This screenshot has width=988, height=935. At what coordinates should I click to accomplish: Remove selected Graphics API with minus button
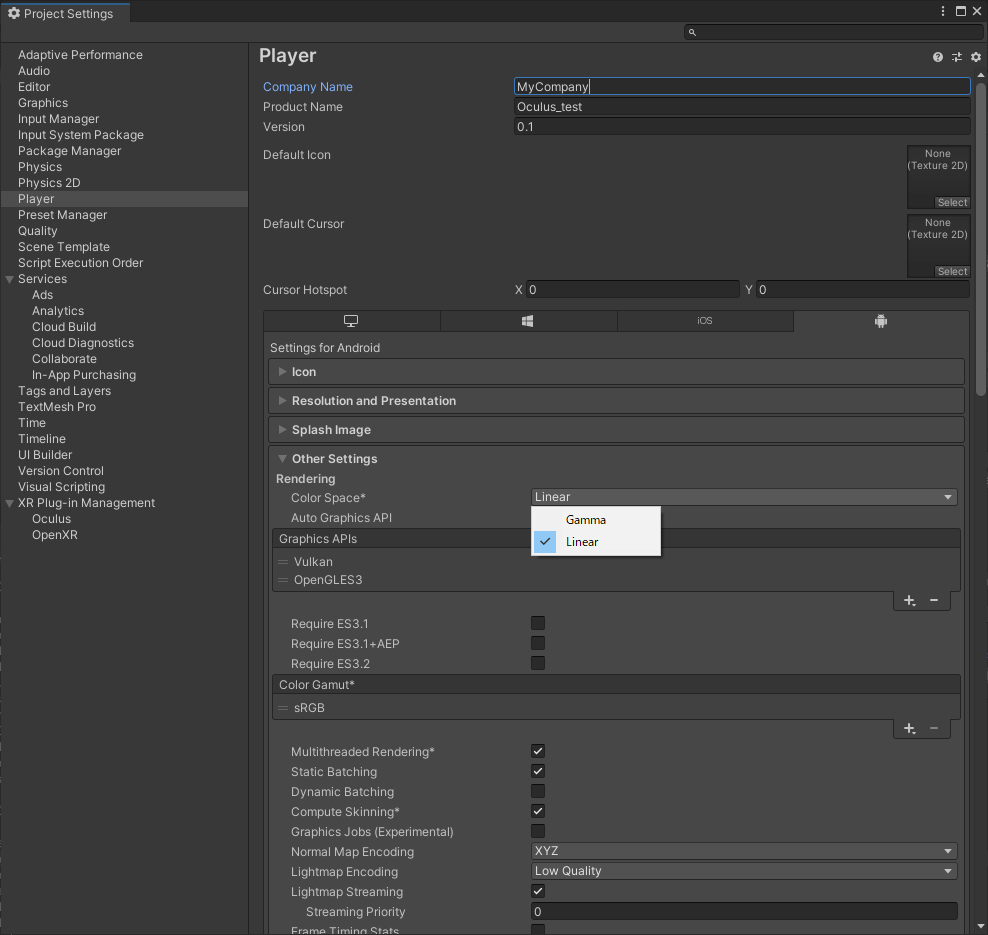(934, 600)
